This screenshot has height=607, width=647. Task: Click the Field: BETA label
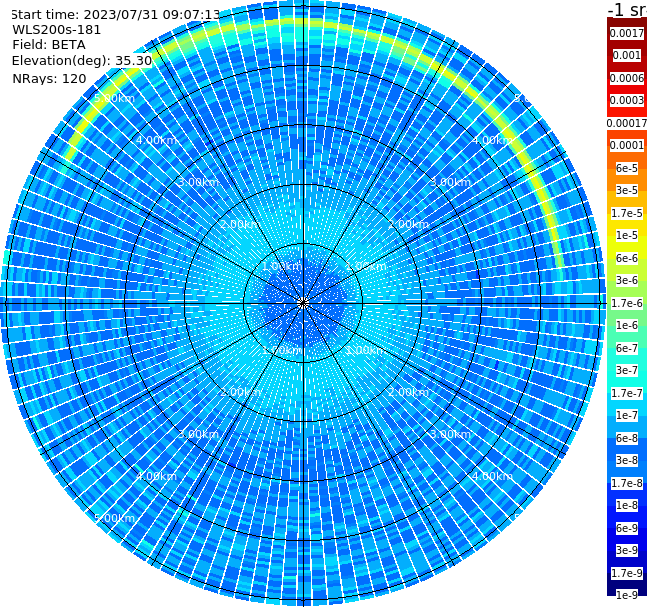pyautogui.click(x=49, y=45)
